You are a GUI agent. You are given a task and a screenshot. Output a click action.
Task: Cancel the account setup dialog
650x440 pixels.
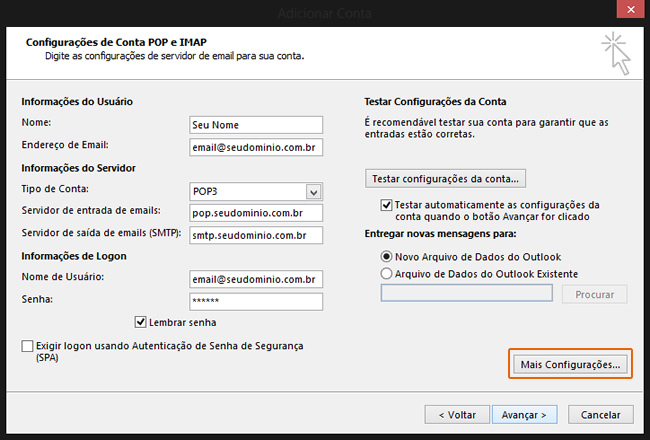coord(600,413)
